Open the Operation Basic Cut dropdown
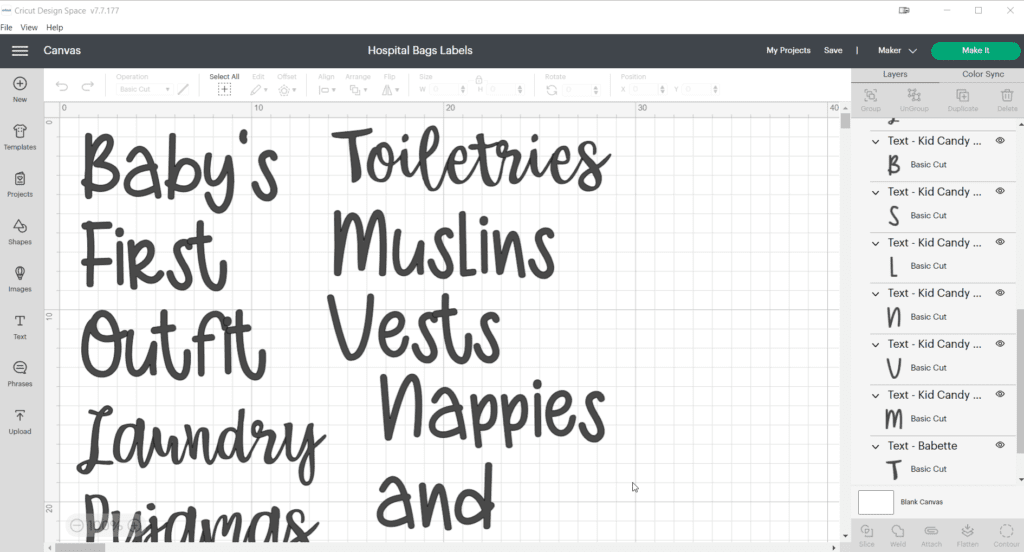 coord(144,89)
